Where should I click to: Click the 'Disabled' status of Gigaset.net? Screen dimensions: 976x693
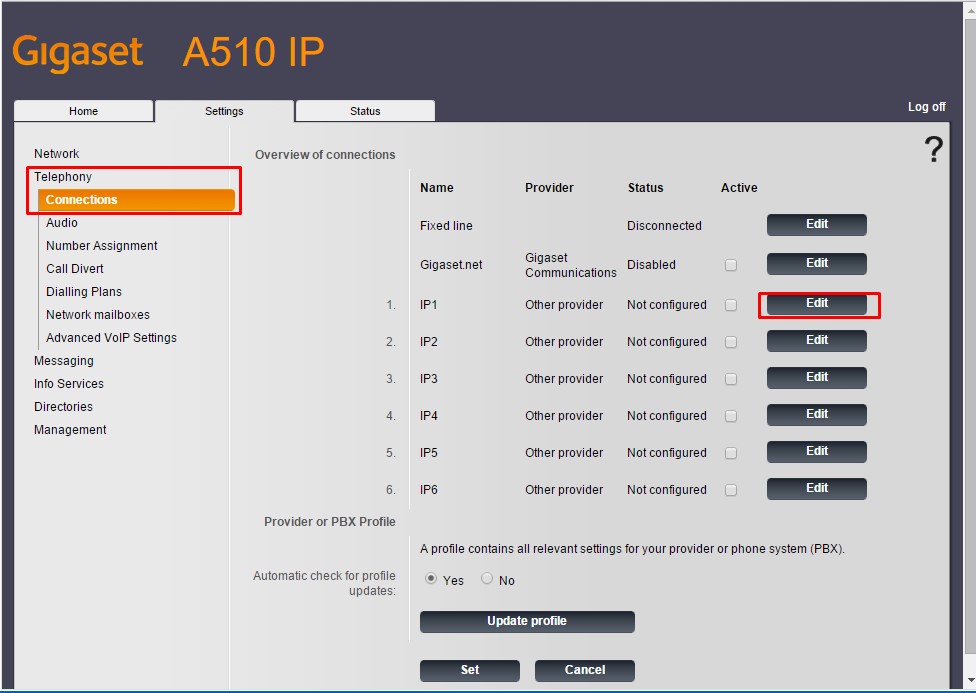tap(651, 265)
